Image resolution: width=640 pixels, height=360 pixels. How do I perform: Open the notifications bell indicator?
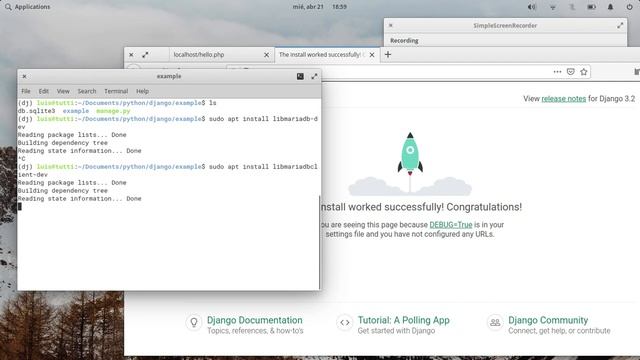pos(610,7)
